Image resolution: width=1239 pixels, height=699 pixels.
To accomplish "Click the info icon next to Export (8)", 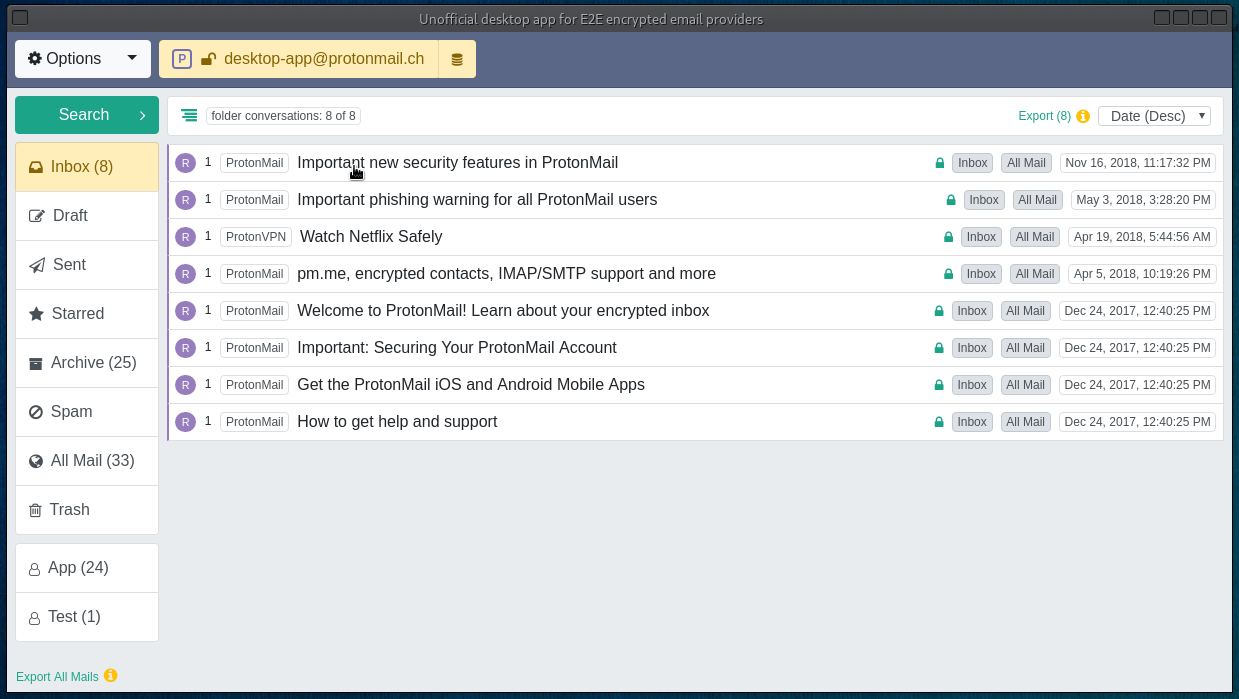I will 1083,116.
